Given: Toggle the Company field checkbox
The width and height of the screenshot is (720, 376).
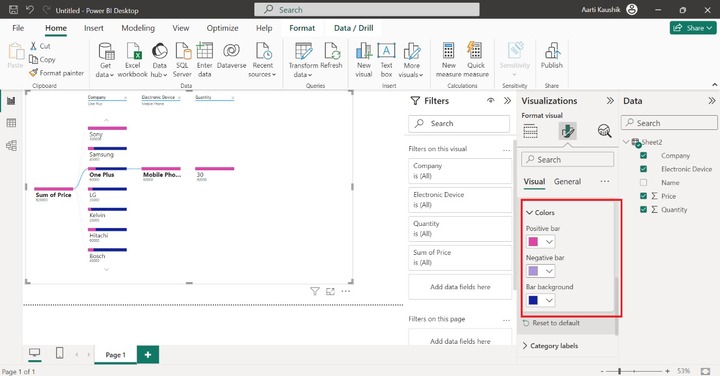Looking at the screenshot, I should pyautogui.click(x=643, y=156).
